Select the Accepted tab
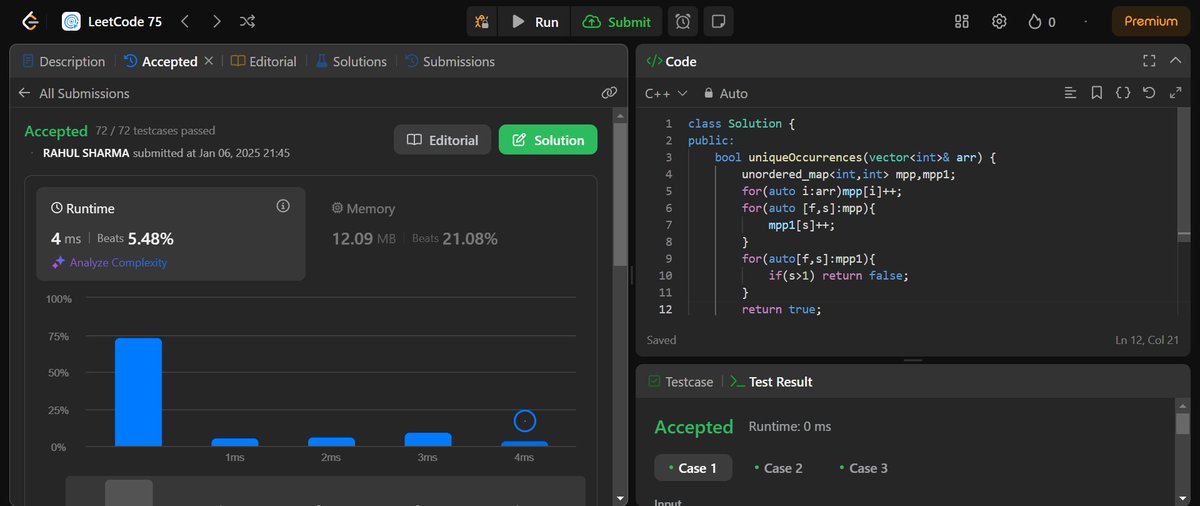This screenshot has height=506, width=1200. point(160,61)
